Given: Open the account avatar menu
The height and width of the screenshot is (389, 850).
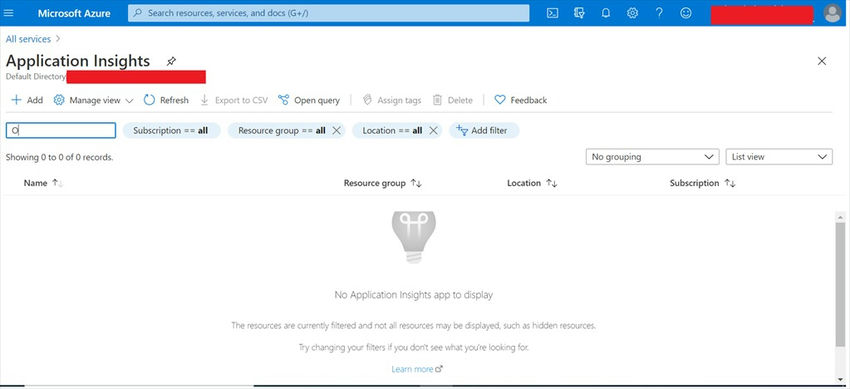Looking at the screenshot, I should pos(832,13).
